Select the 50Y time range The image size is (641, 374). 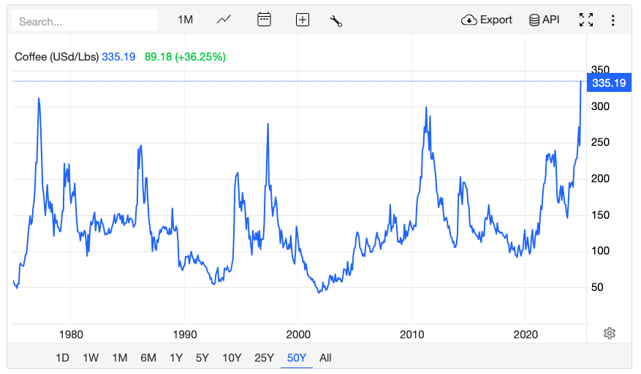[296, 358]
